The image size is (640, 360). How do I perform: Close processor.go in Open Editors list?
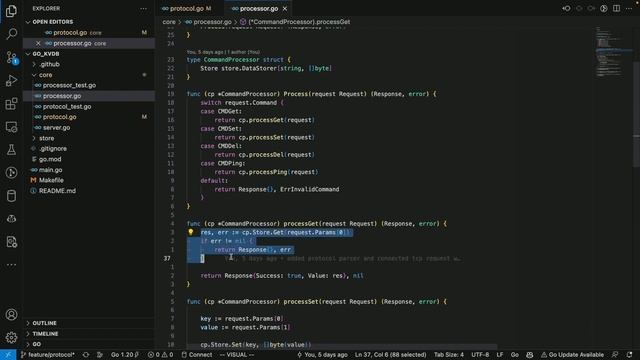38,43
